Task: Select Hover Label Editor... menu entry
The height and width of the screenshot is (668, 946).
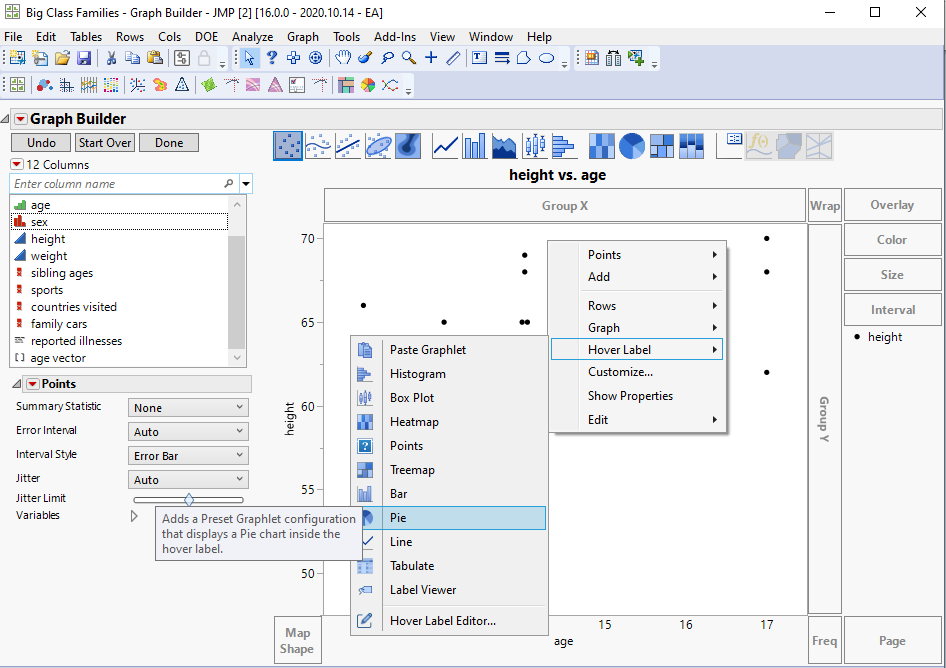Action: click(442, 621)
